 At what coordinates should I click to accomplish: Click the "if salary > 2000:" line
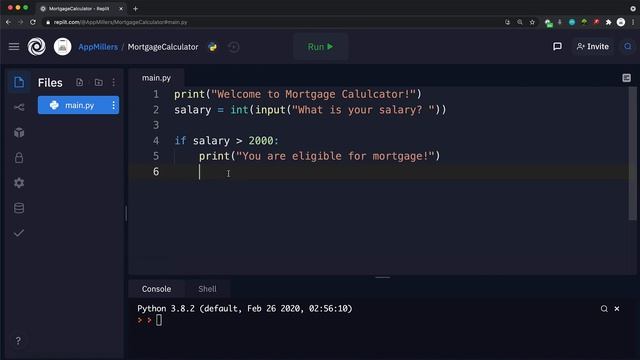(227, 141)
